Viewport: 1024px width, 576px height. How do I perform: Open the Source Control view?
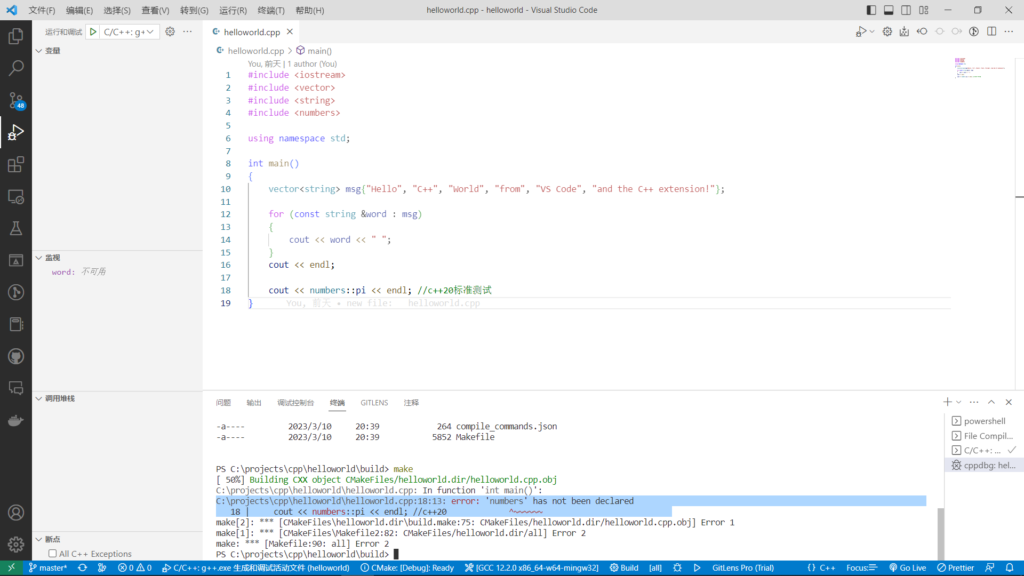pos(16,100)
